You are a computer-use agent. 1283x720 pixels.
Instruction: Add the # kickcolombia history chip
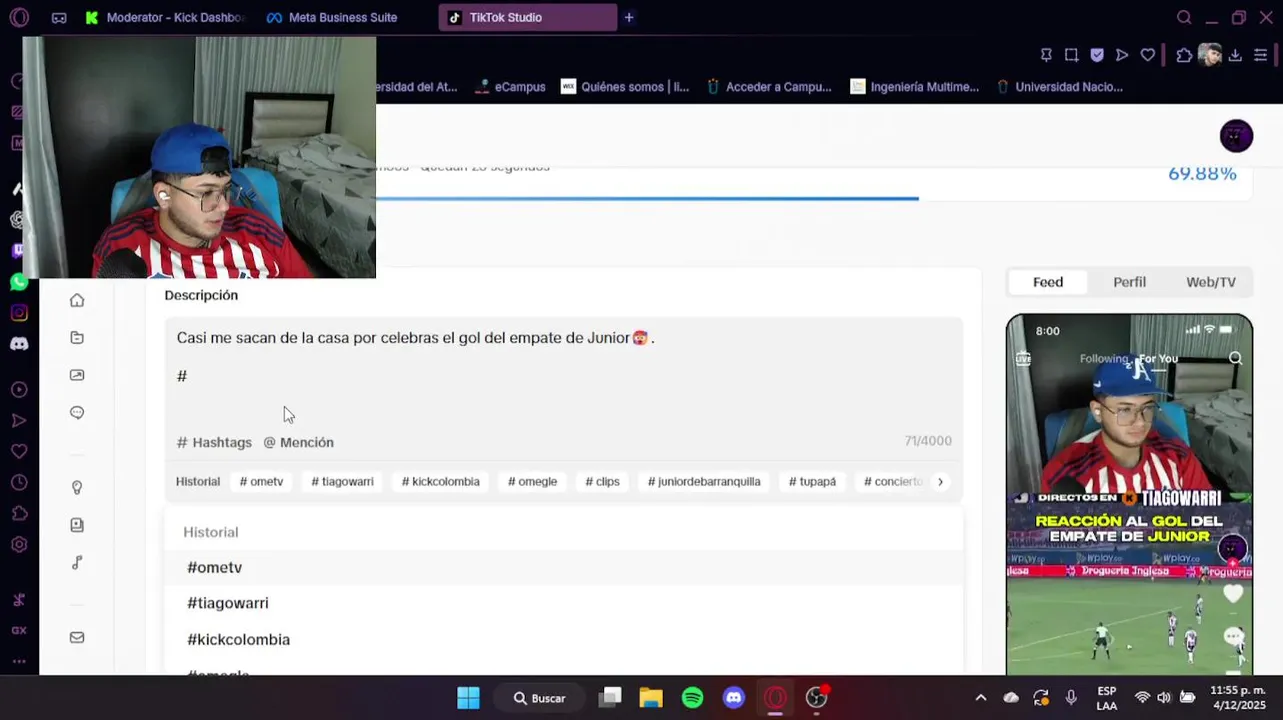coord(440,482)
